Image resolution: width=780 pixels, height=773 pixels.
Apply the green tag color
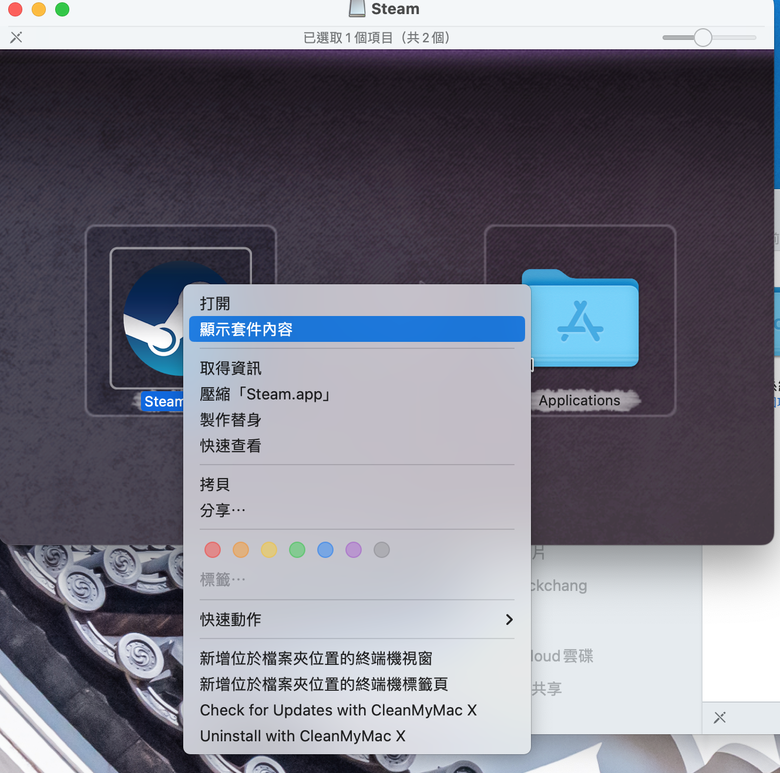tap(297, 550)
